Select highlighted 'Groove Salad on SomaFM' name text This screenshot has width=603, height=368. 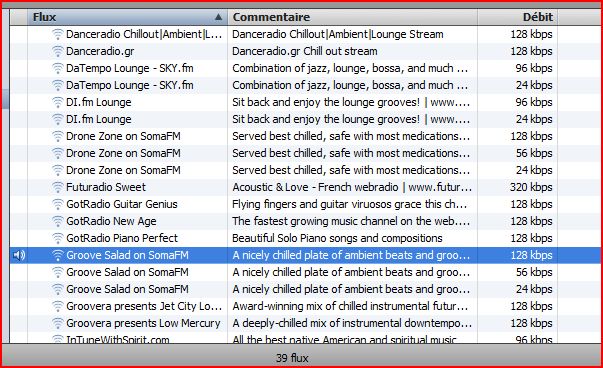pos(127,255)
